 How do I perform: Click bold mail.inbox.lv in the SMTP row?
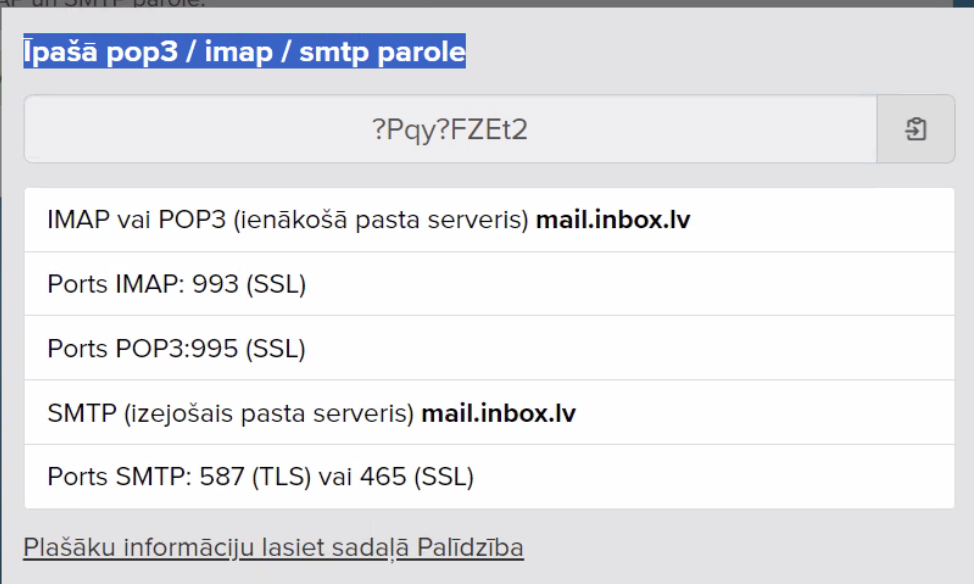click(x=498, y=412)
